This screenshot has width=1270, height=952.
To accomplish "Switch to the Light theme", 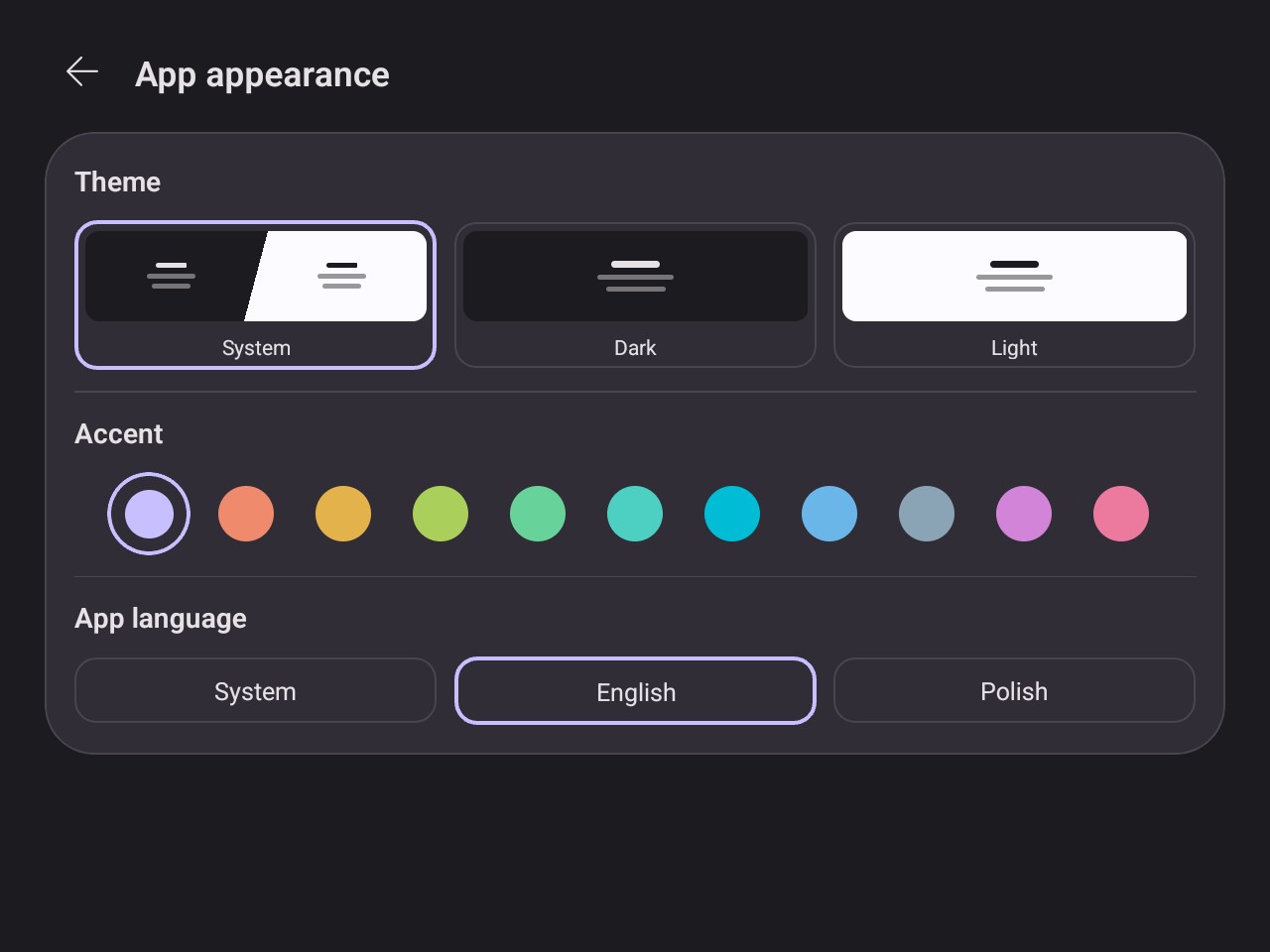I will click(1014, 296).
